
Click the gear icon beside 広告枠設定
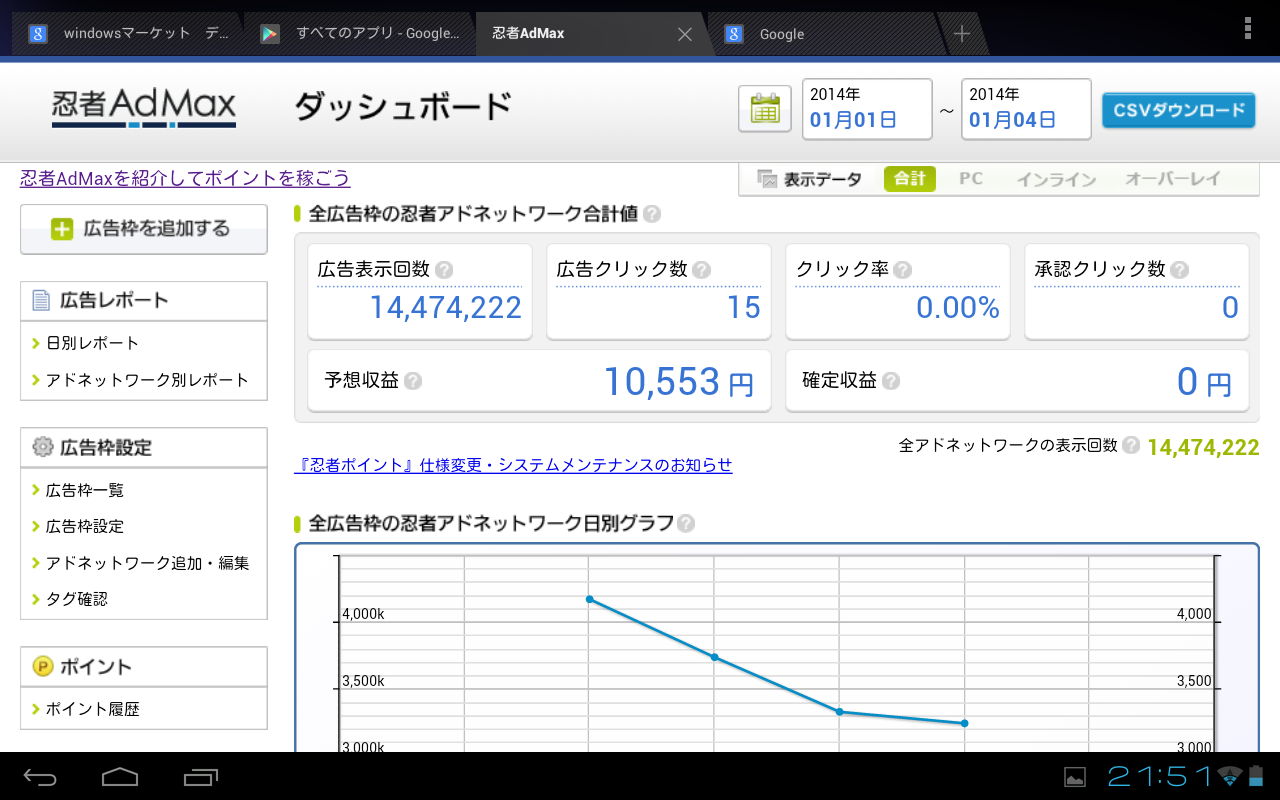(x=42, y=447)
